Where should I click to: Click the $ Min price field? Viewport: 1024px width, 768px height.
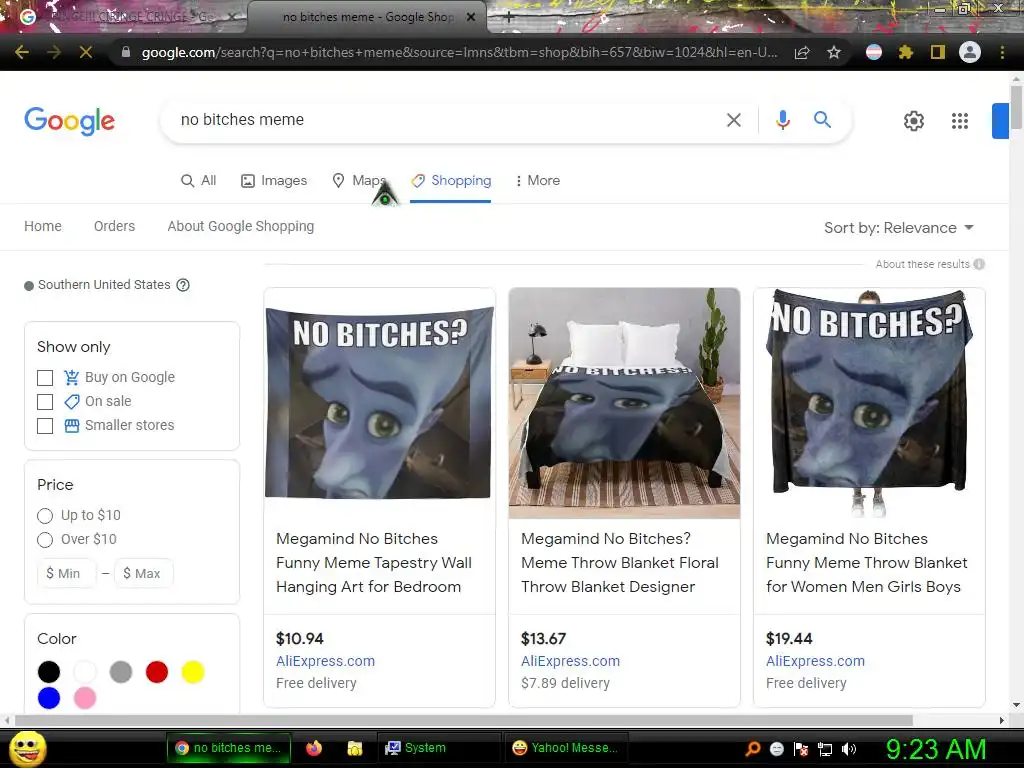(x=67, y=573)
